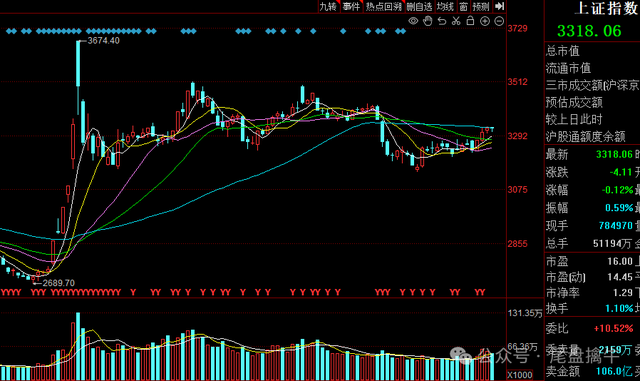Open the 九转 indicator tab
The height and width of the screenshot is (381, 640).
[x=329, y=6]
